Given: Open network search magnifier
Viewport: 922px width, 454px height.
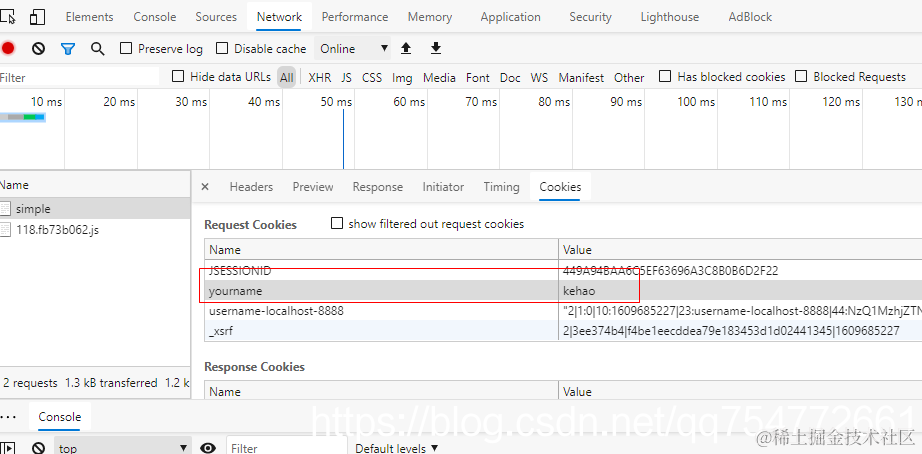Looking at the screenshot, I should (98, 48).
